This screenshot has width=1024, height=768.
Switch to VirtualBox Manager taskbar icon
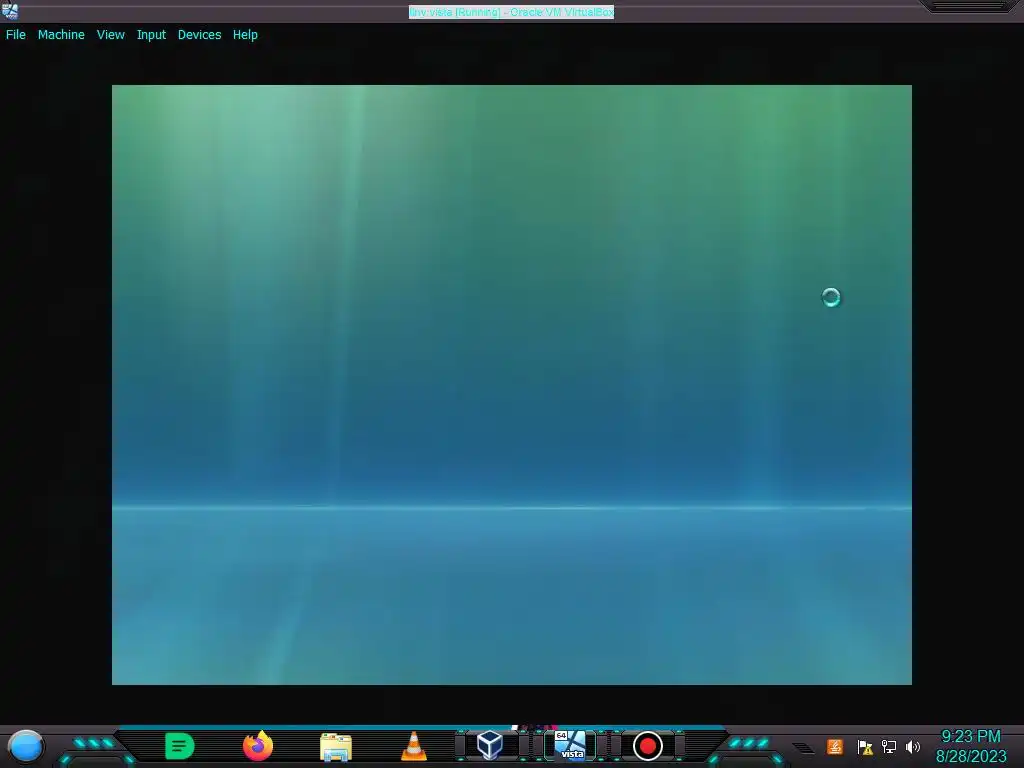tap(490, 745)
